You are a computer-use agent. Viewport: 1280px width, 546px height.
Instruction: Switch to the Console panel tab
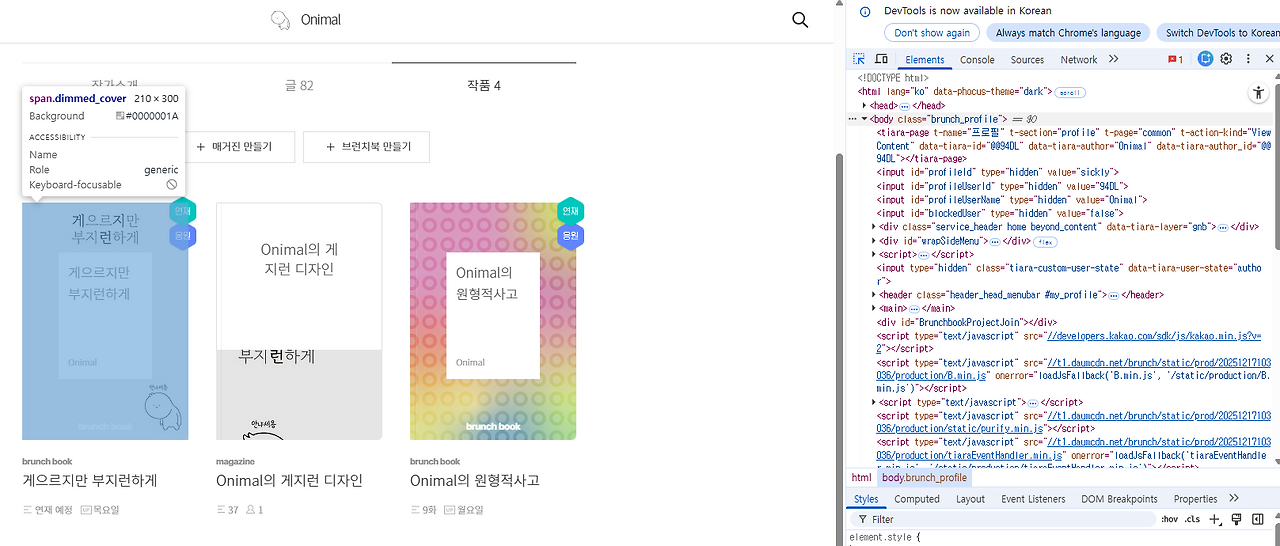pyautogui.click(x=977, y=60)
